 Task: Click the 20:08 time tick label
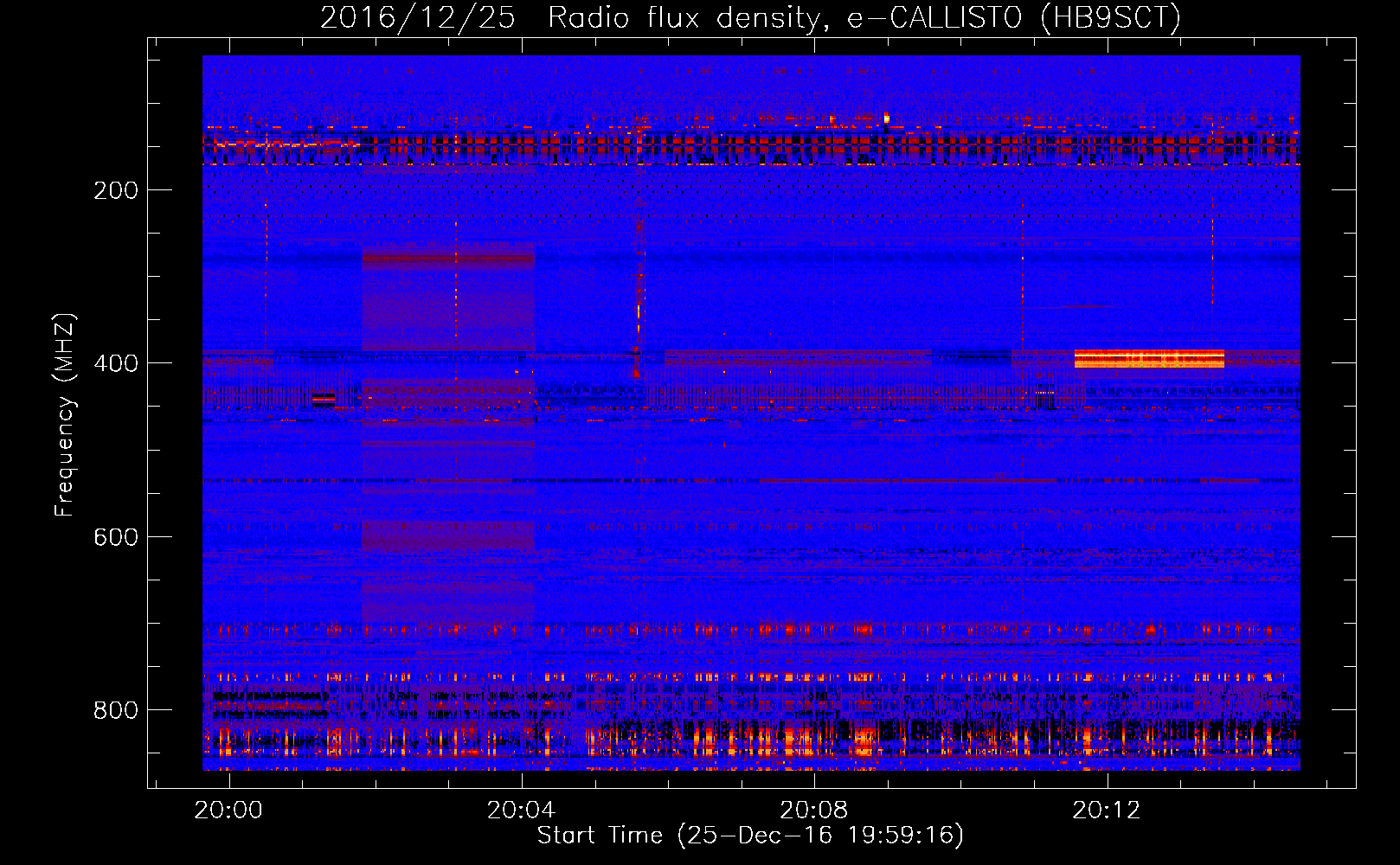pyautogui.click(x=813, y=811)
